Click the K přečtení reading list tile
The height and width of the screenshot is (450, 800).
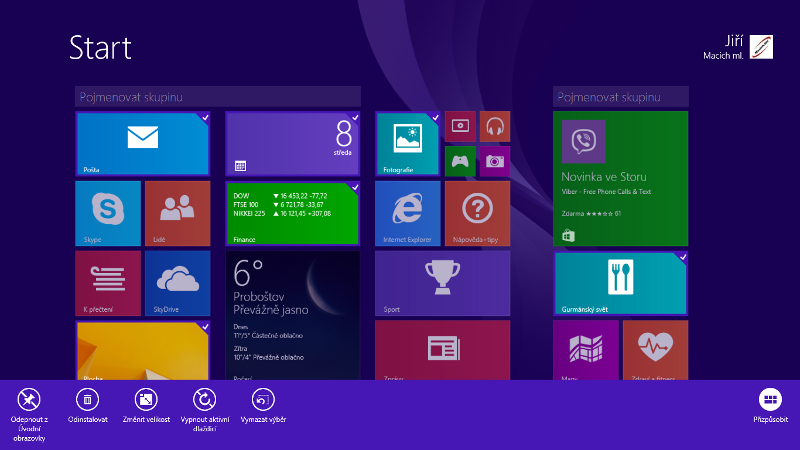[108, 282]
